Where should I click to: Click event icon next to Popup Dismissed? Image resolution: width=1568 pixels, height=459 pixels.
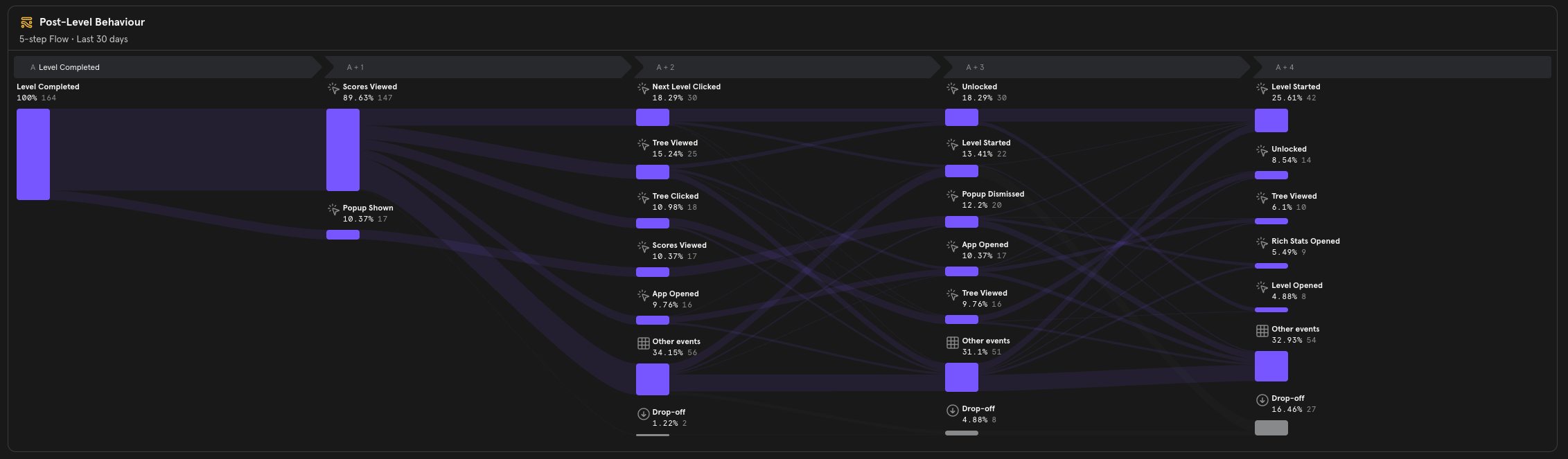(x=953, y=196)
